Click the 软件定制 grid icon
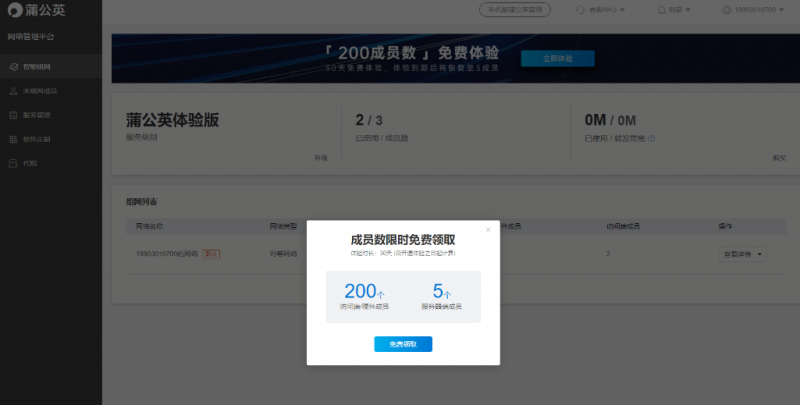This screenshot has width=800, height=405. click(x=14, y=139)
